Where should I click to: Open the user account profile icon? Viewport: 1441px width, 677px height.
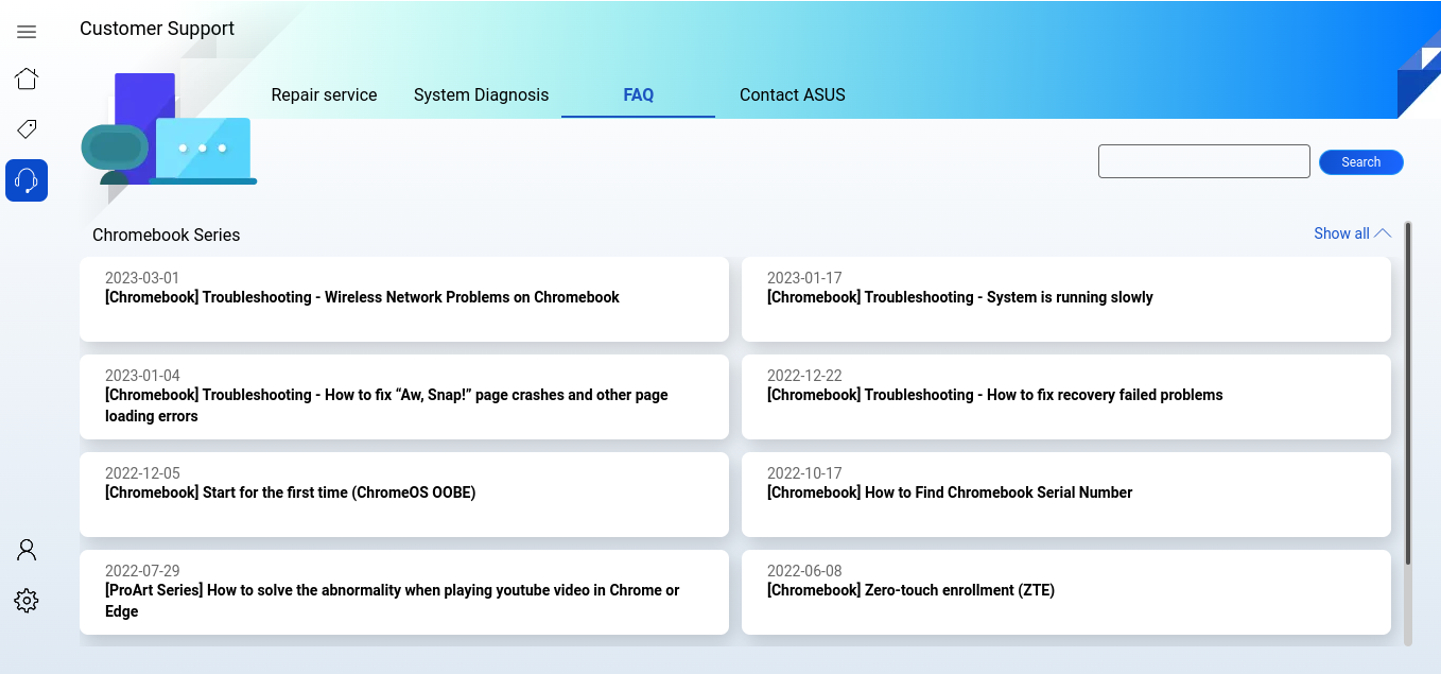(x=27, y=549)
